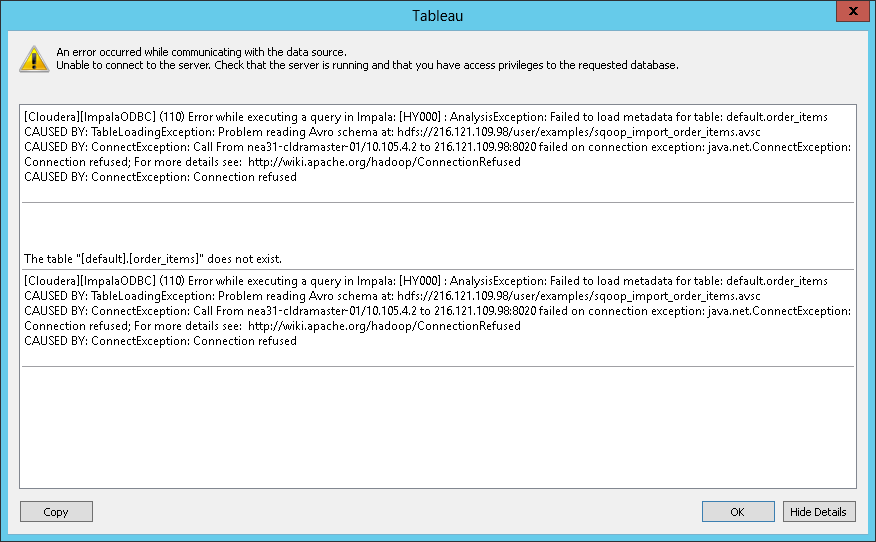Click the table does not exist message
The height and width of the screenshot is (542, 876).
point(153,259)
